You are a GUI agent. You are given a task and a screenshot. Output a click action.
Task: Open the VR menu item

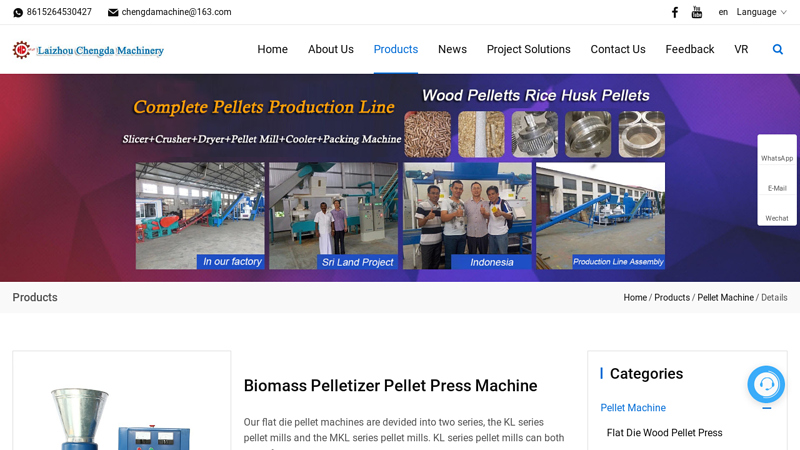coord(741,49)
